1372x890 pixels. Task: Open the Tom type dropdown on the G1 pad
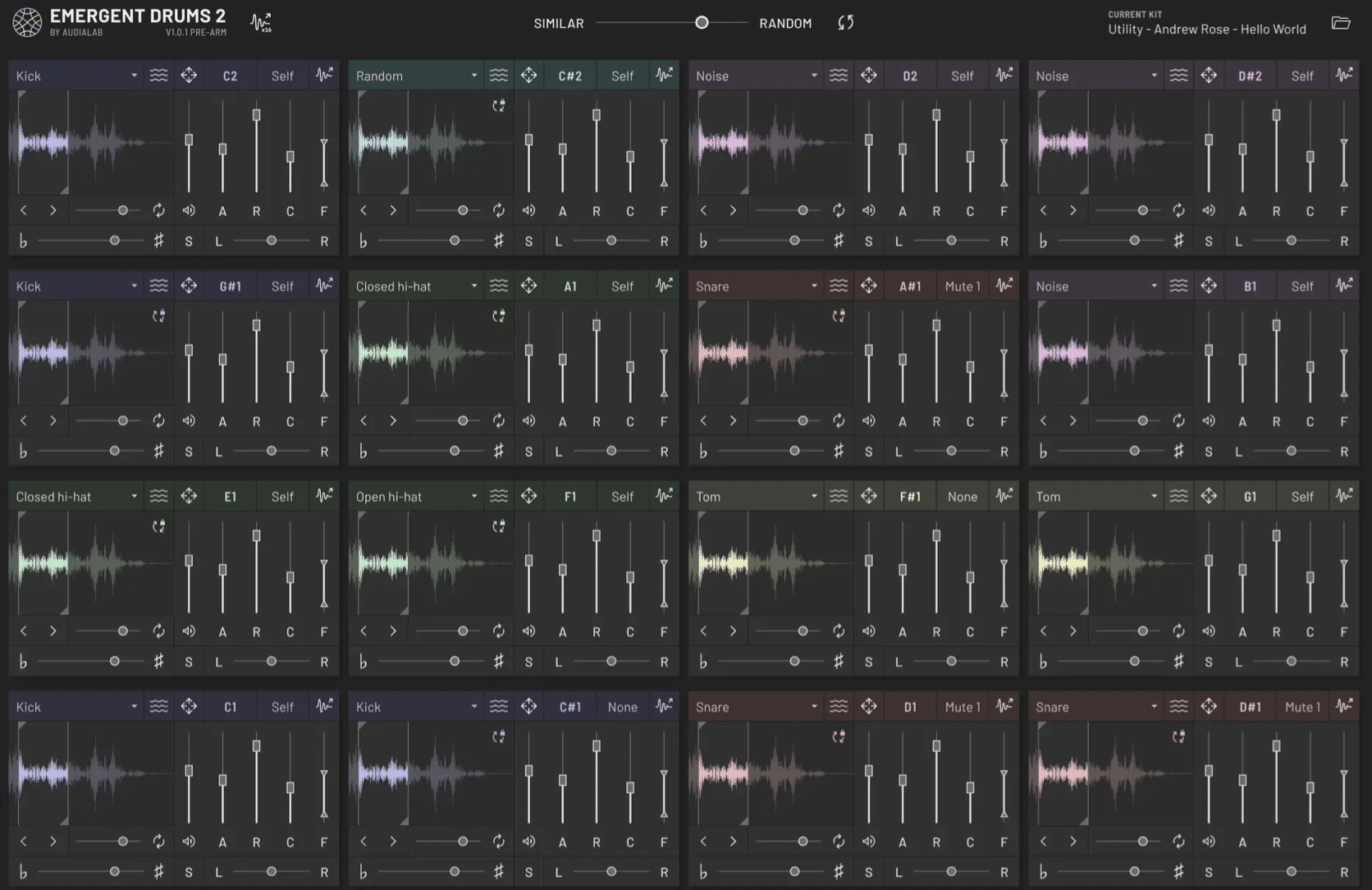[1095, 496]
